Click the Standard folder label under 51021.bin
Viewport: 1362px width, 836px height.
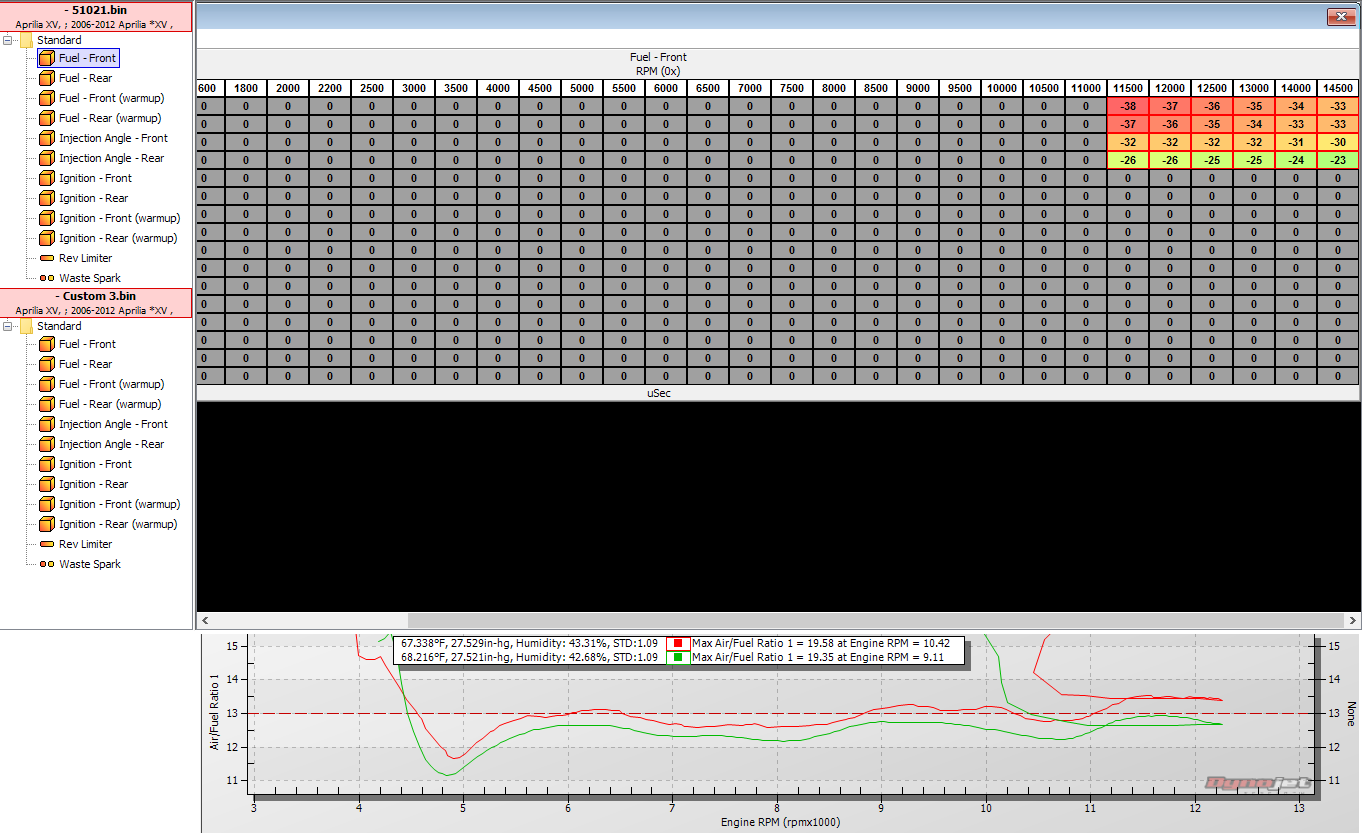(59, 40)
